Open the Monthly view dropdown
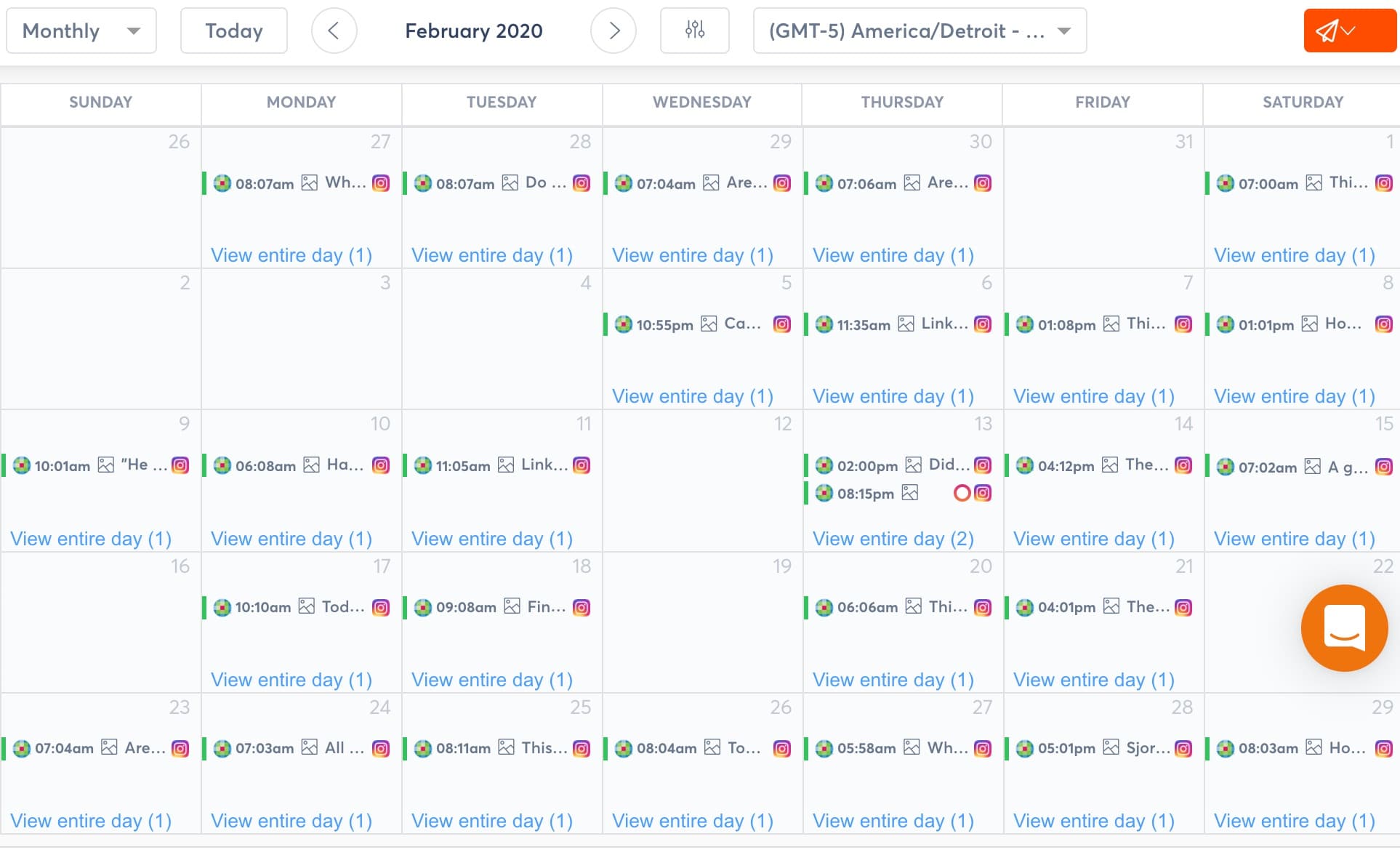Image resolution: width=1400 pixels, height=855 pixels. [81, 31]
